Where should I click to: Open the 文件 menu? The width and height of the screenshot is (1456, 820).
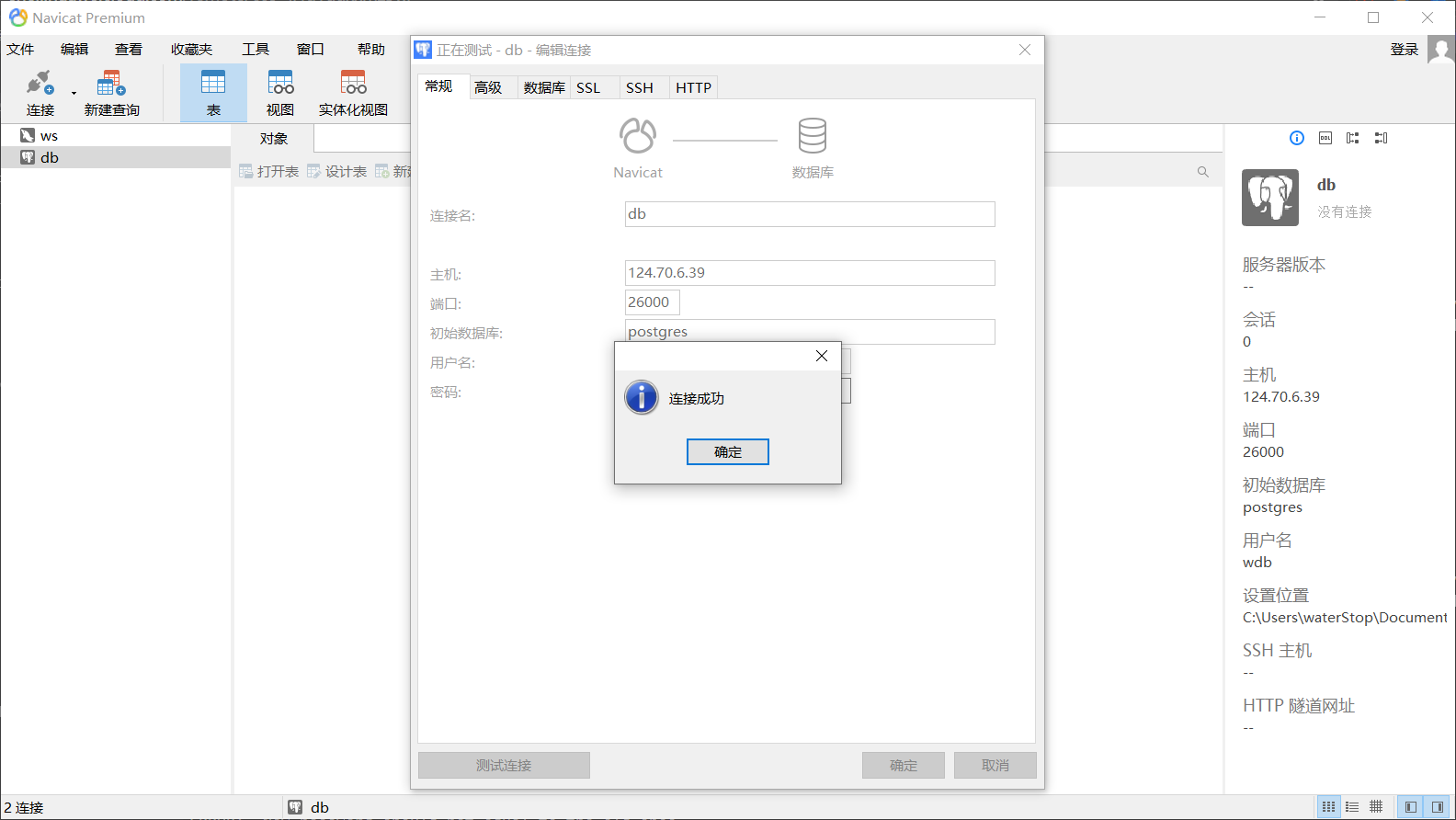[20, 50]
